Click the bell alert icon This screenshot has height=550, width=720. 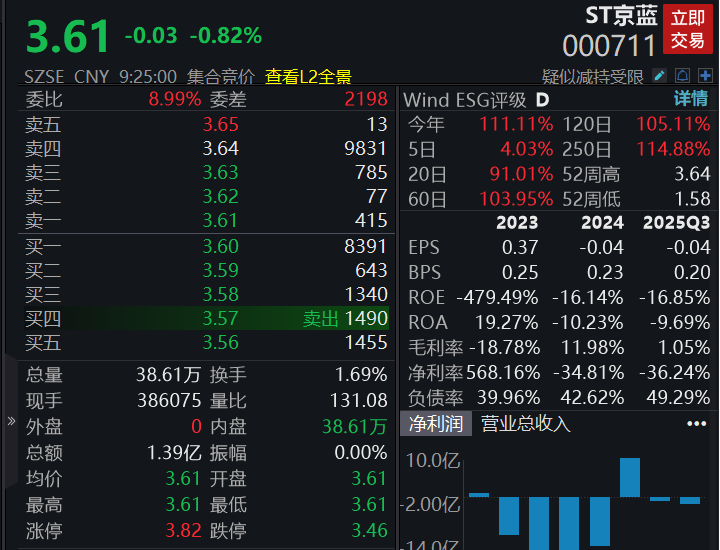[682, 76]
